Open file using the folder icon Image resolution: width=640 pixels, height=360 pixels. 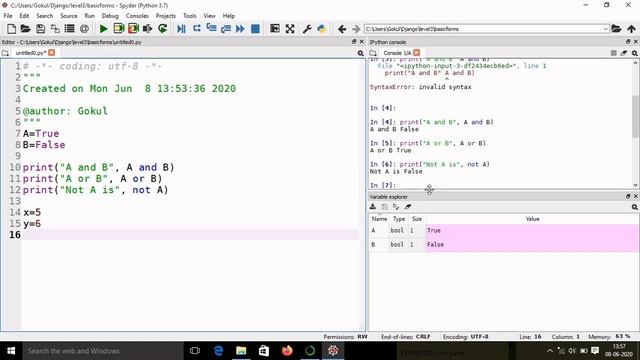click(x=25, y=29)
